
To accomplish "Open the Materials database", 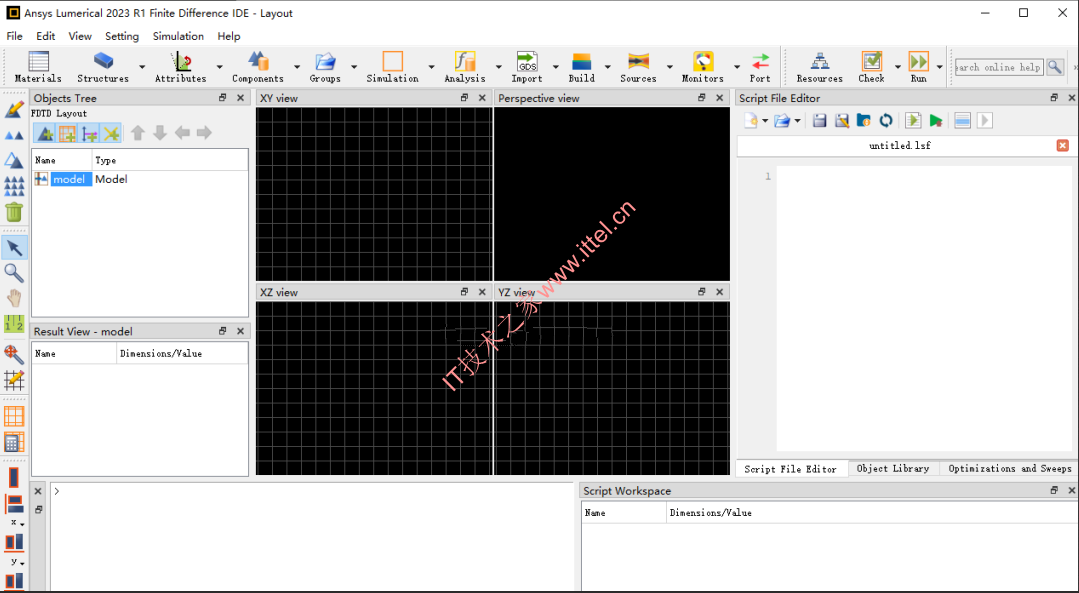I will [x=39, y=67].
